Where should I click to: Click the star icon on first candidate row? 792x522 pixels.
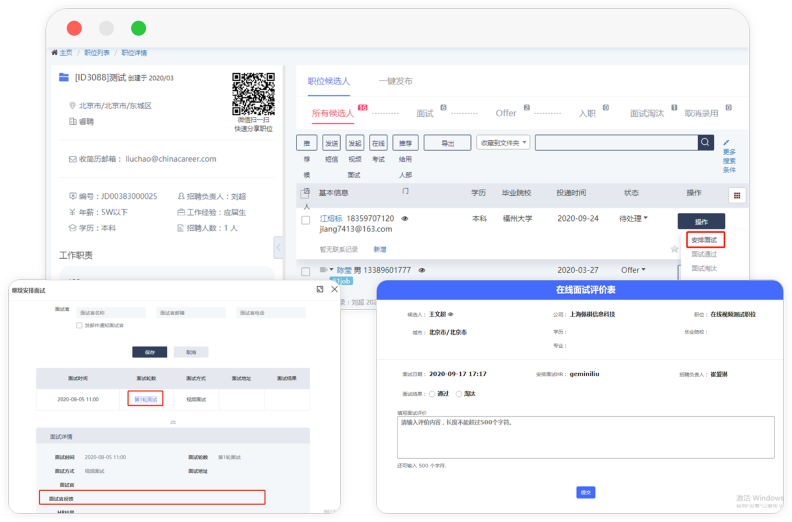coord(674,249)
